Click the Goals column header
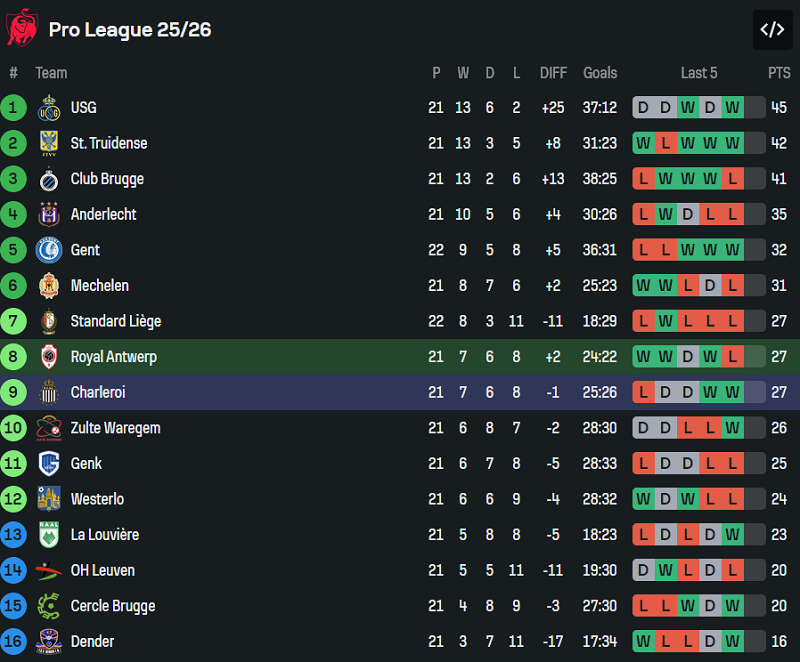800x662 pixels. 600,73
